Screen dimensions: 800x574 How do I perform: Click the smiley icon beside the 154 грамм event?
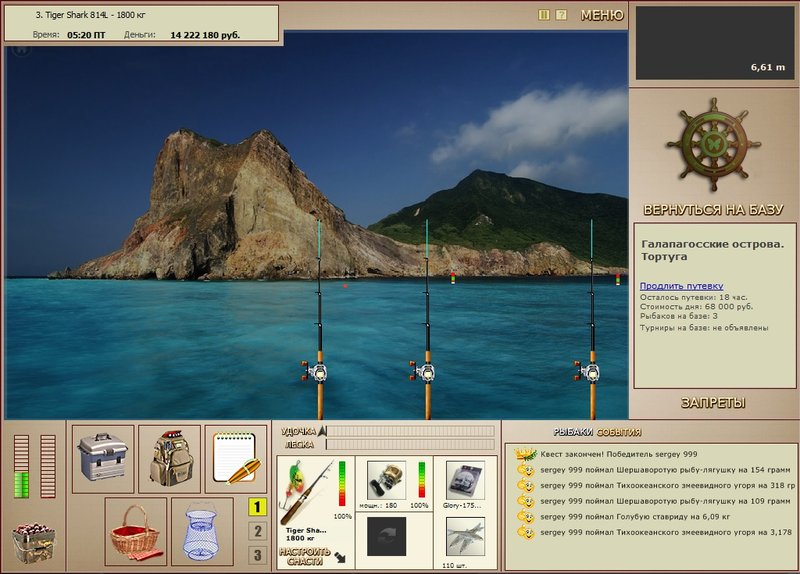[526, 469]
